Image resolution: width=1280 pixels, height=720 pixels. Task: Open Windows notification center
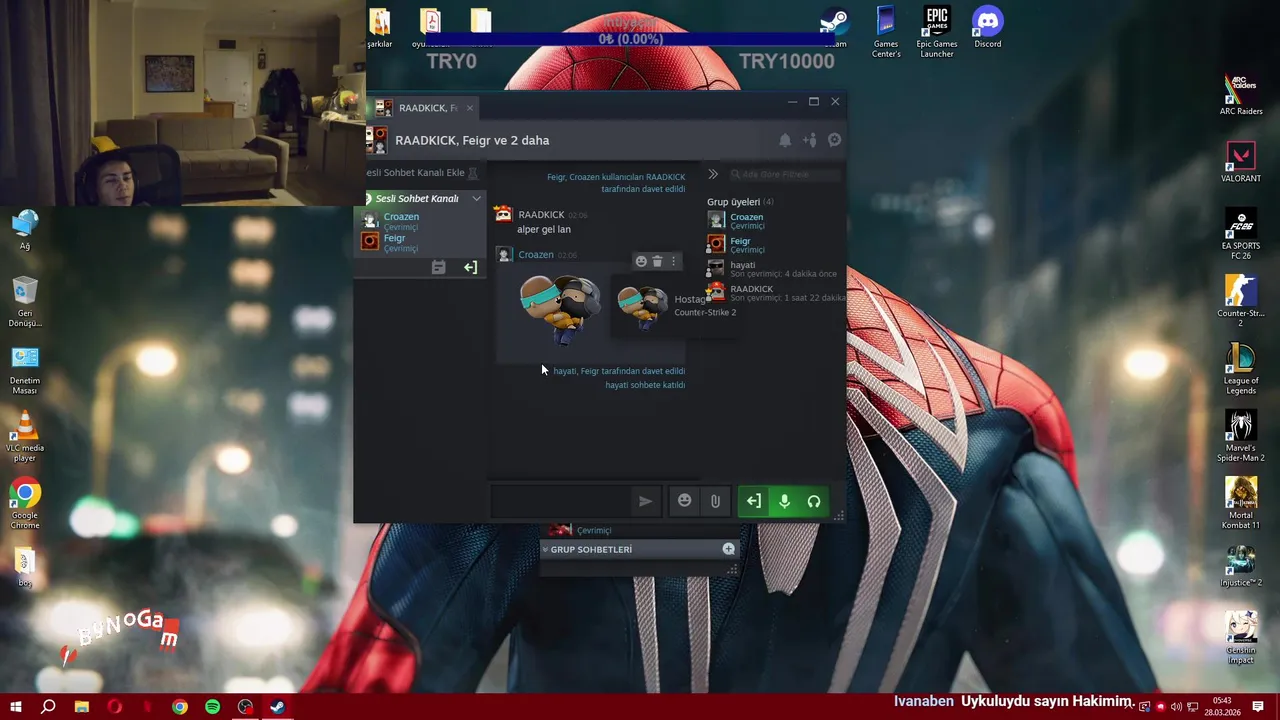[1258, 707]
